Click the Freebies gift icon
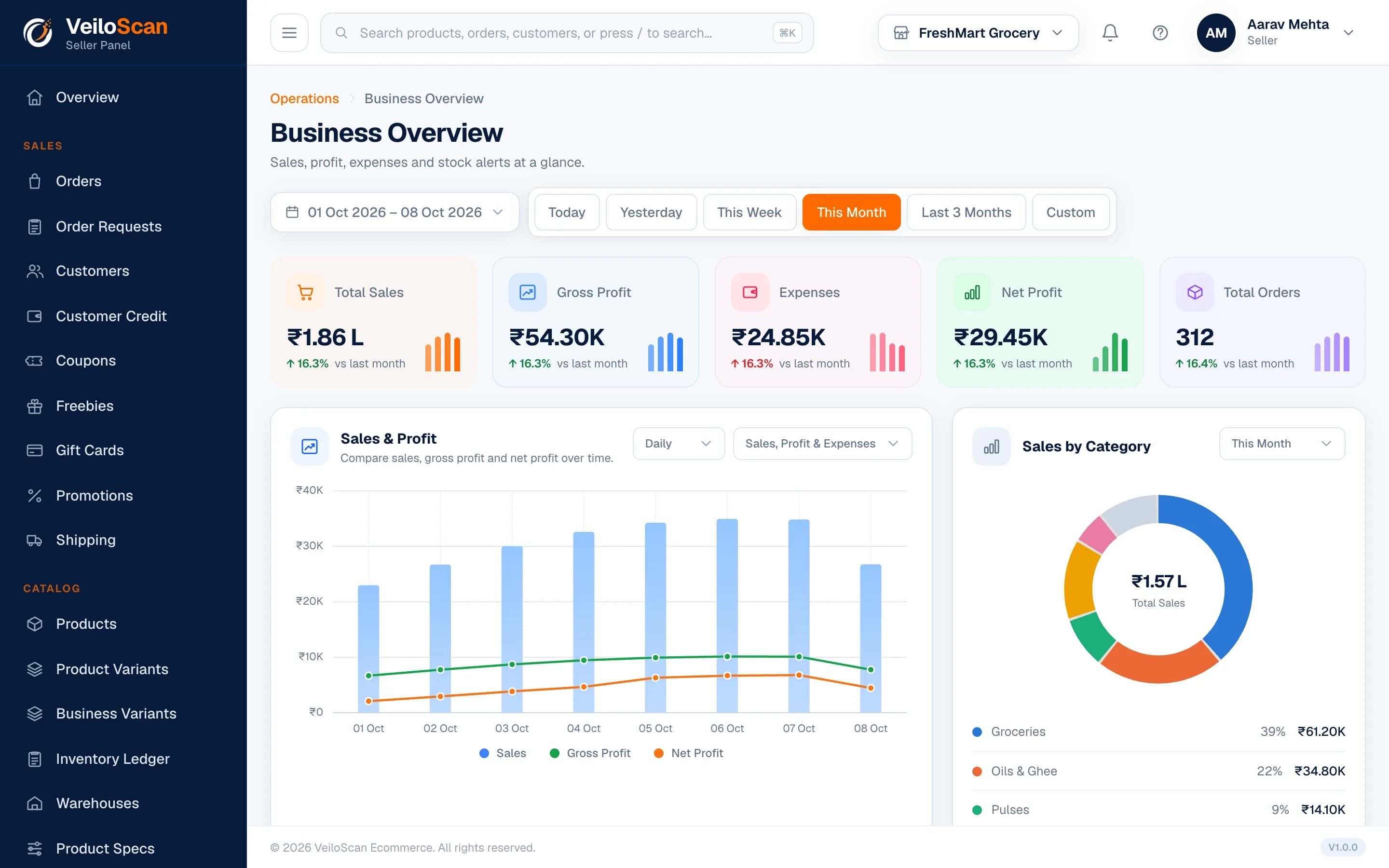The height and width of the screenshot is (868, 1389). click(x=34, y=406)
